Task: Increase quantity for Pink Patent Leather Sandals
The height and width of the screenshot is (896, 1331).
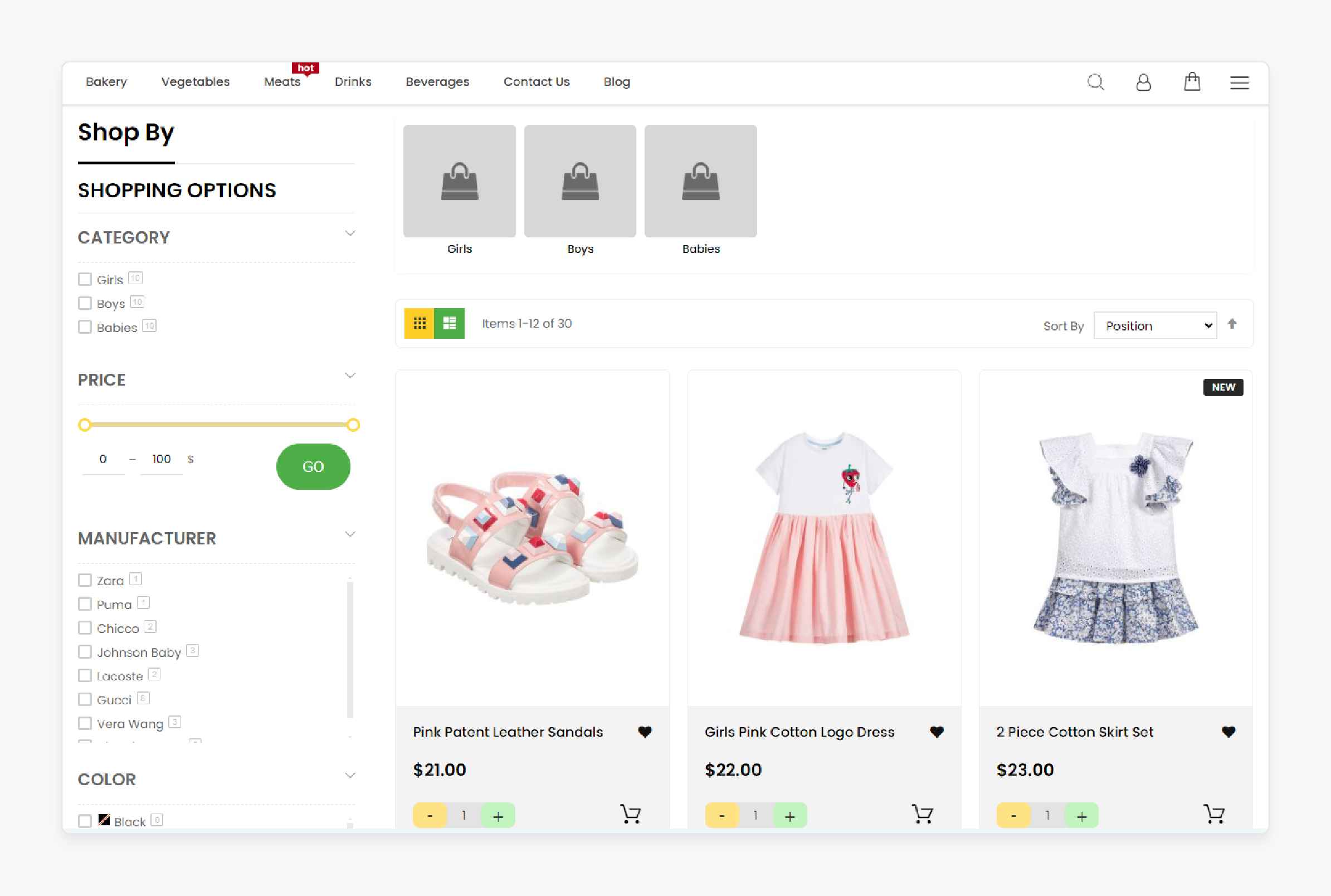Action: [498, 815]
